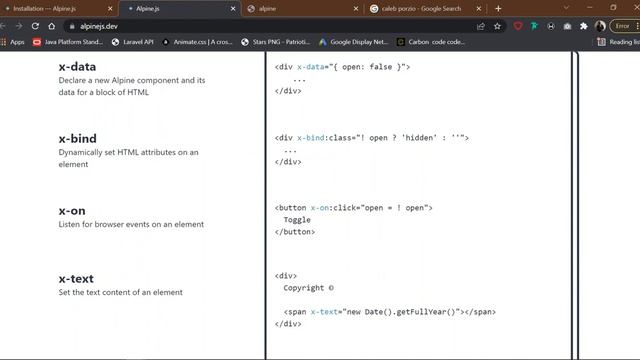Click the 'Listen for browser events on an element' text
This screenshot has height=360, width=640.
[x=131, y=224]
